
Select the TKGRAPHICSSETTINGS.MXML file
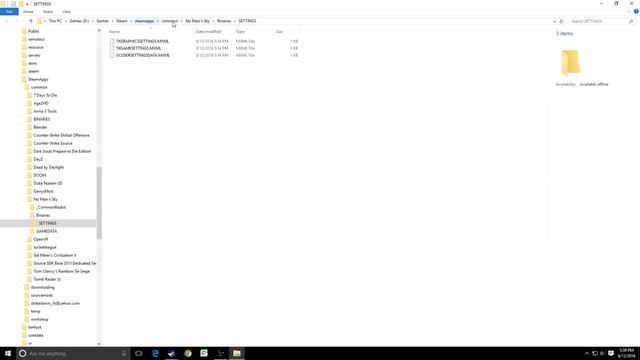tap(142, 41)
